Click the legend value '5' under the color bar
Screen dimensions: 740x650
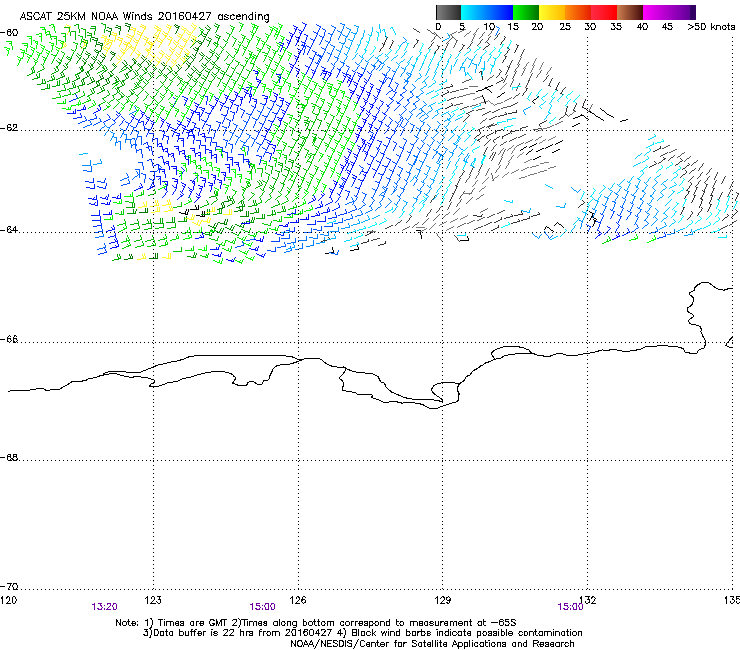462,27
